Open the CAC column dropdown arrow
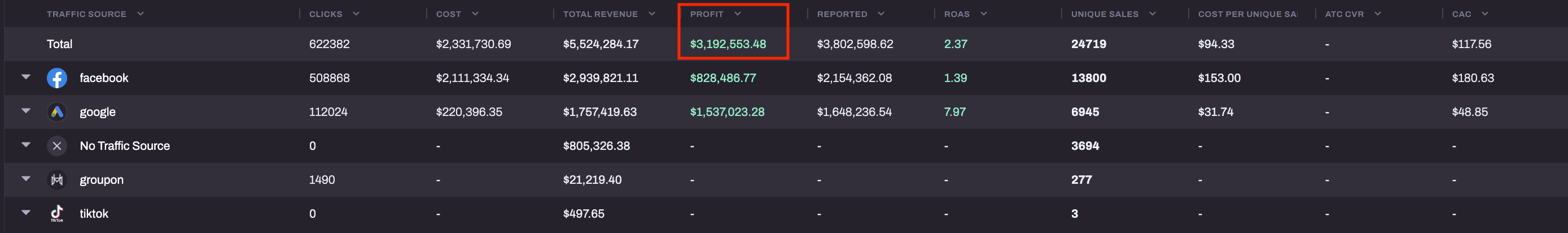Image resolution: width=1568 pixels, height=233 pixels. (1484, 14)
